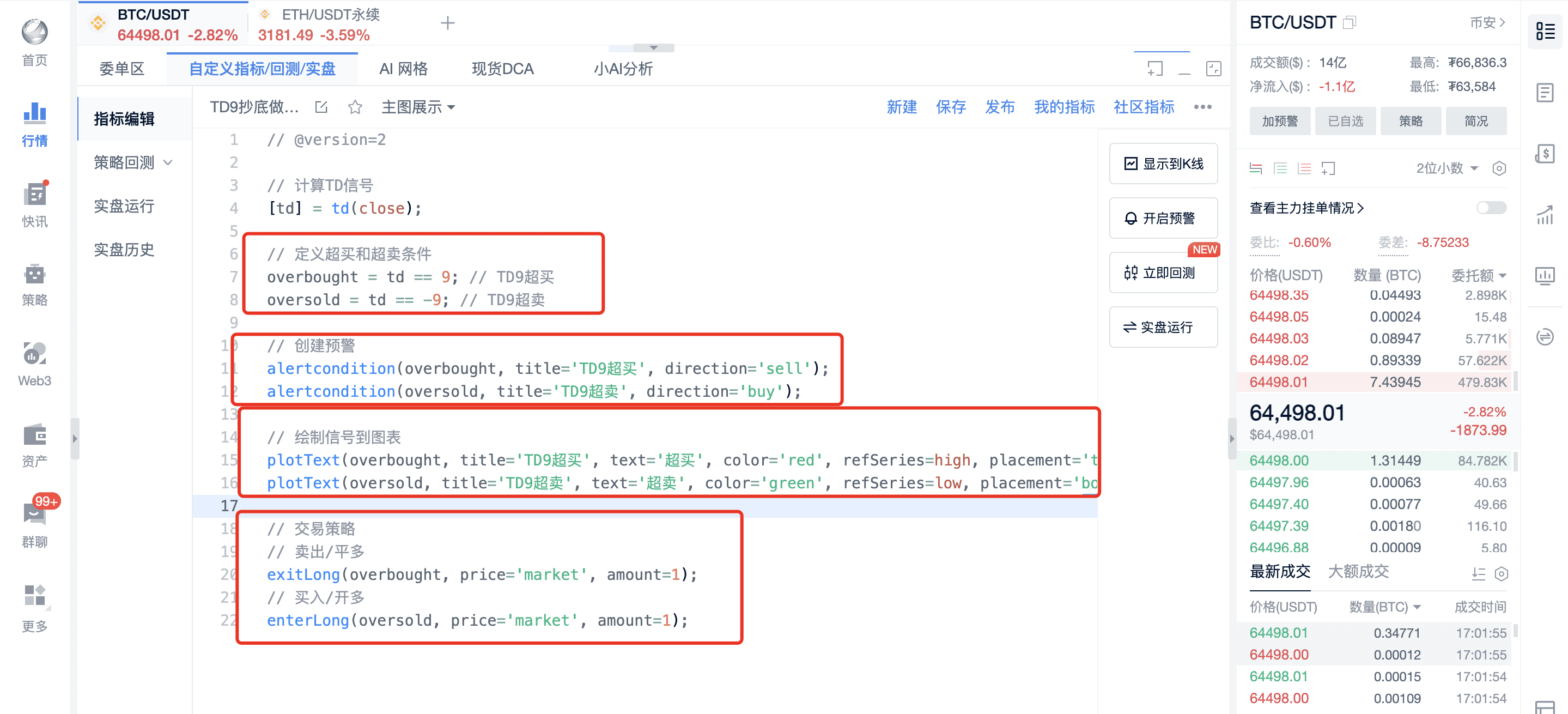This screenshot has height=714, width=1568.
Task: Favorite the indicator with star icon
Action: pyautogui.click(x=355, y=107)
